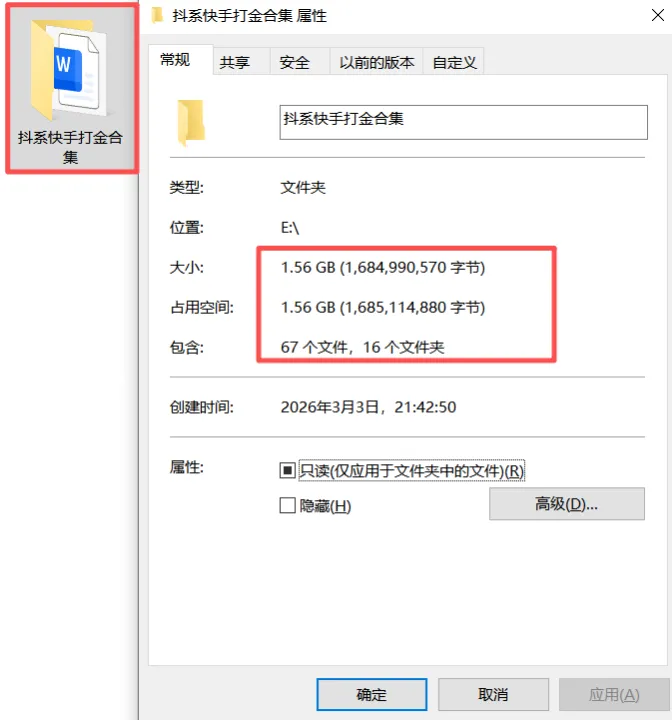Click the 只读(仅应用于文件夹中的文件) label
Image resolution: width=672 pixels, height=720 pixels.
(x=412, y=471)
